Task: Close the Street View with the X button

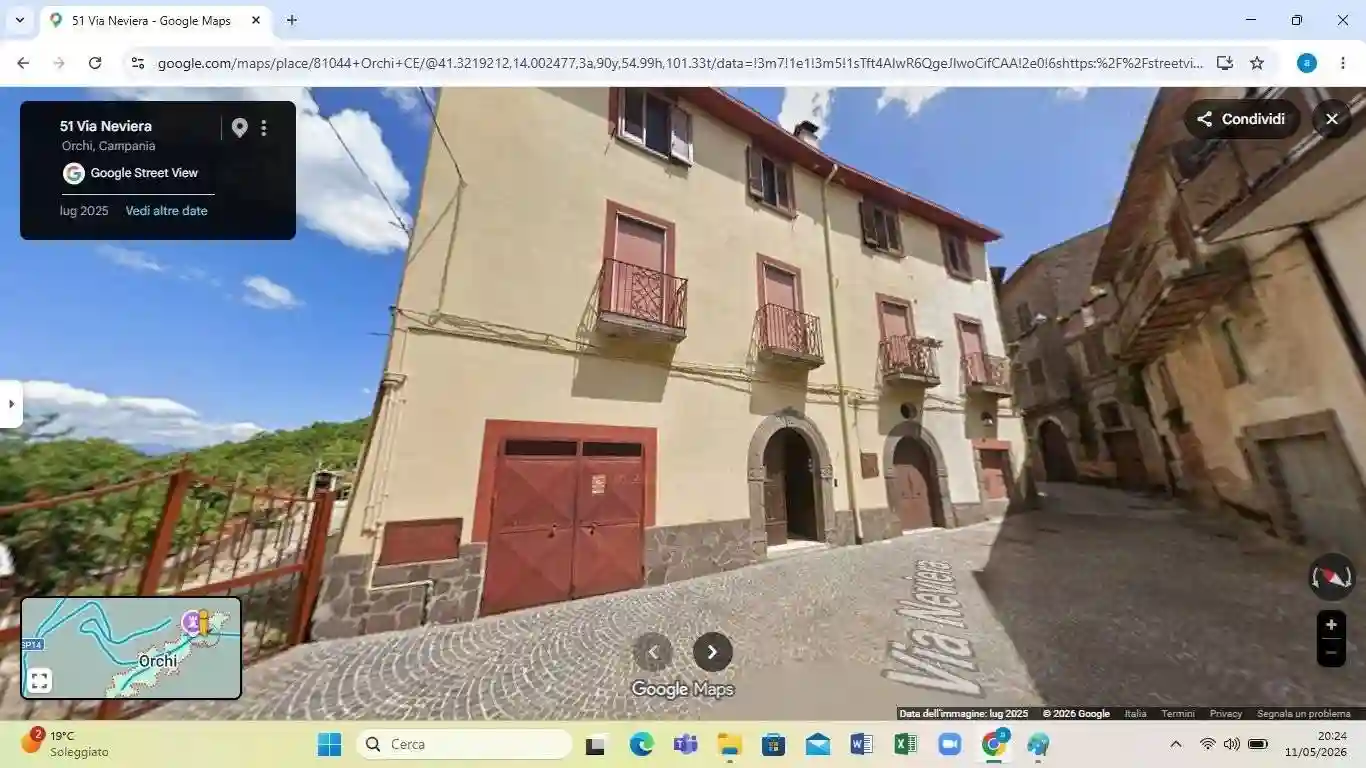Action: click(x=1332, y=119)
